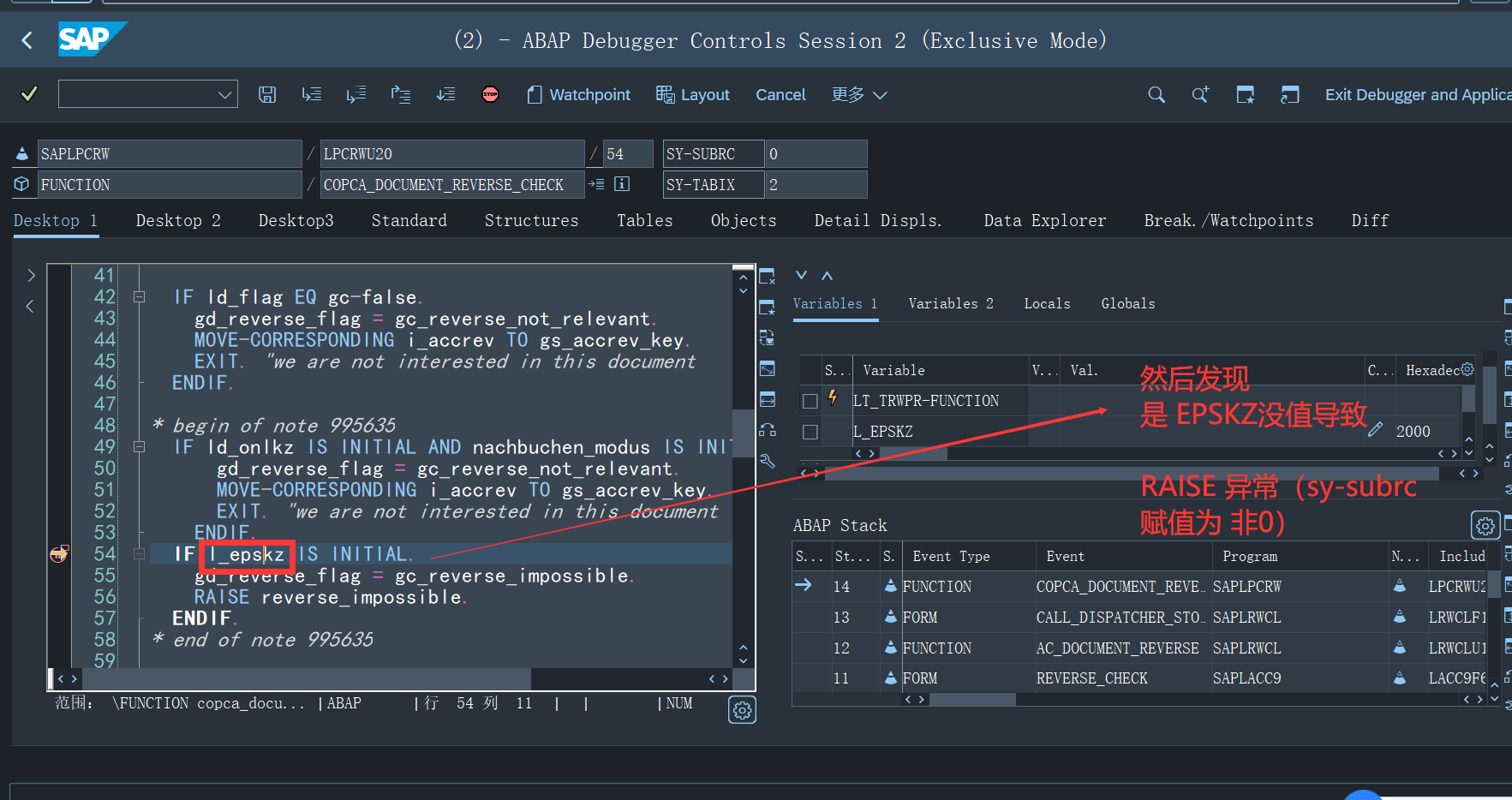Viewport: 1512px width, 800px height.
Task: Open the Detail Displs. tab
Action: click(x=877, y=221)
